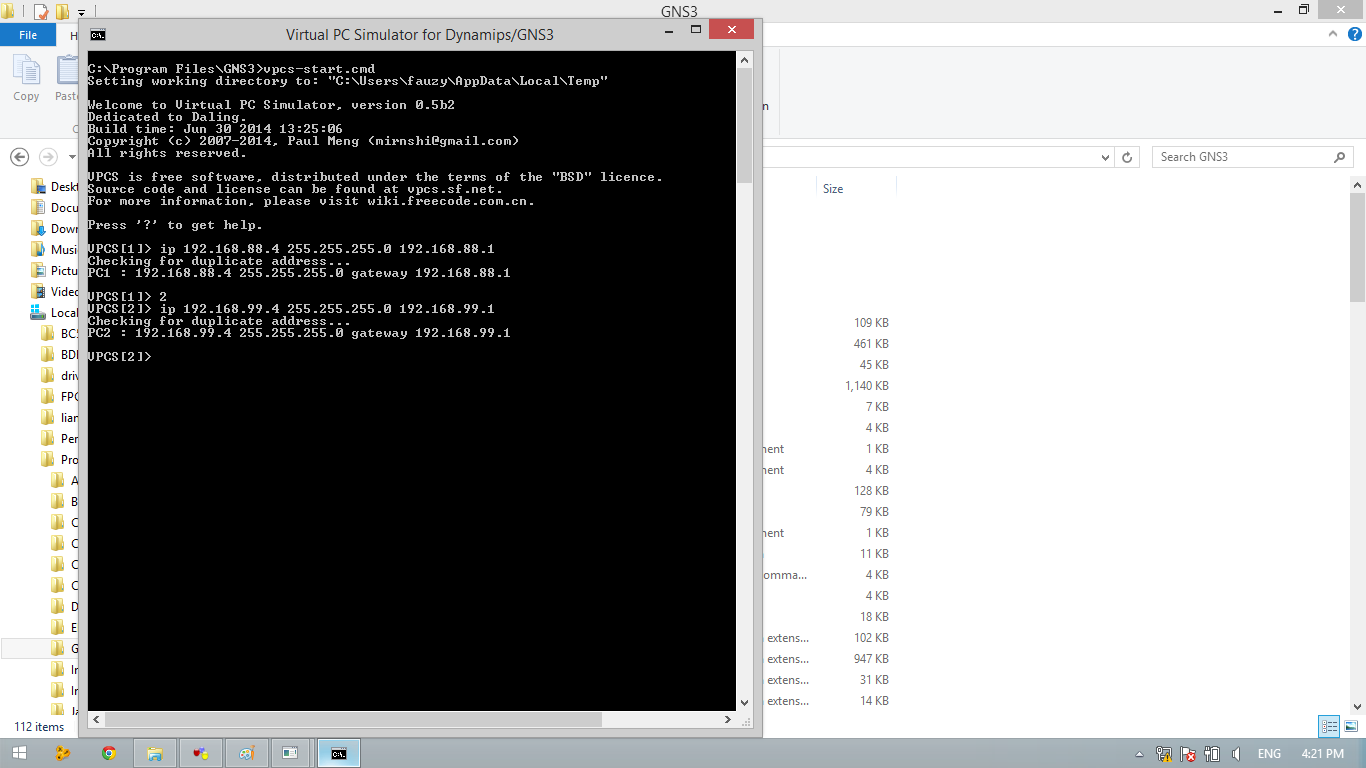Click the command prompt icon on VPCS title bar

pos(97,33)
